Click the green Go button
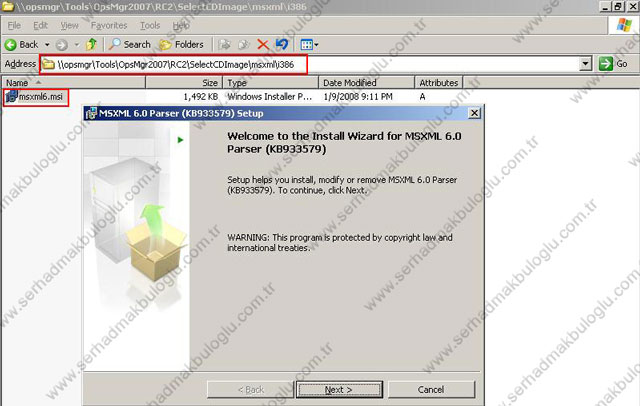 (x=613, y=64)
